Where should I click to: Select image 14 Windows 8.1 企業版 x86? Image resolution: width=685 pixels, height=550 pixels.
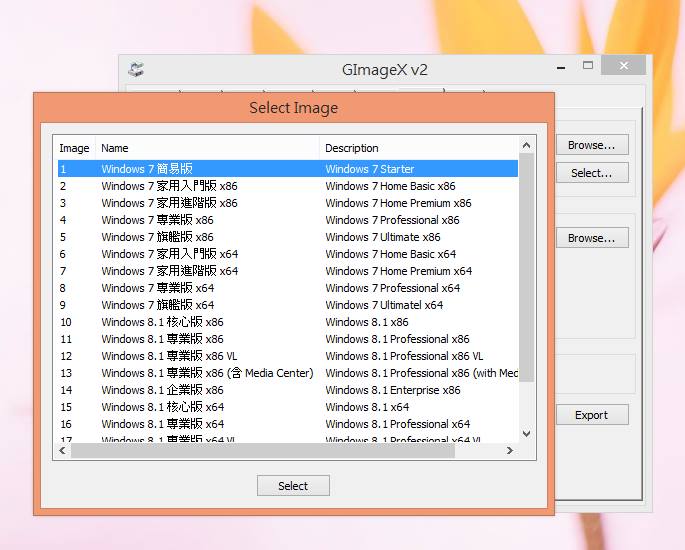coord(288,391)
